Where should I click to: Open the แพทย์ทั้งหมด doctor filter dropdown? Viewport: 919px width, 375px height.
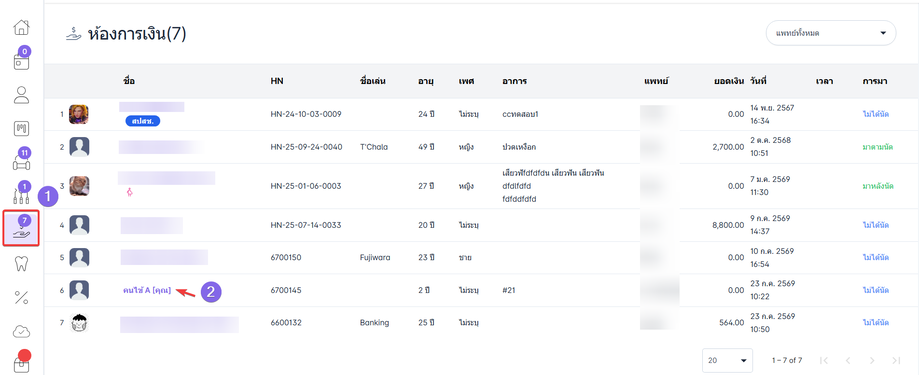pos(830,33)
